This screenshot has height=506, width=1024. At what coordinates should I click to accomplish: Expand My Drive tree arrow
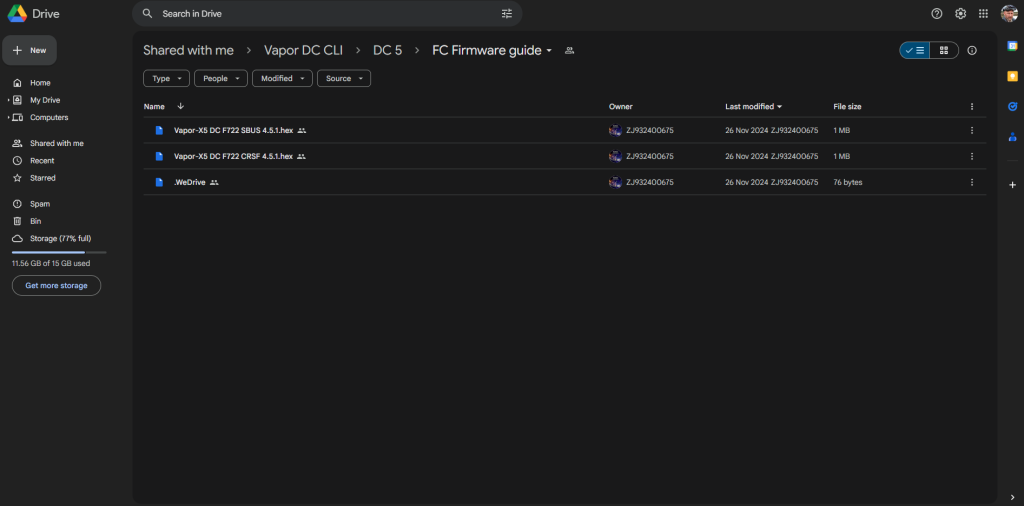8,101
